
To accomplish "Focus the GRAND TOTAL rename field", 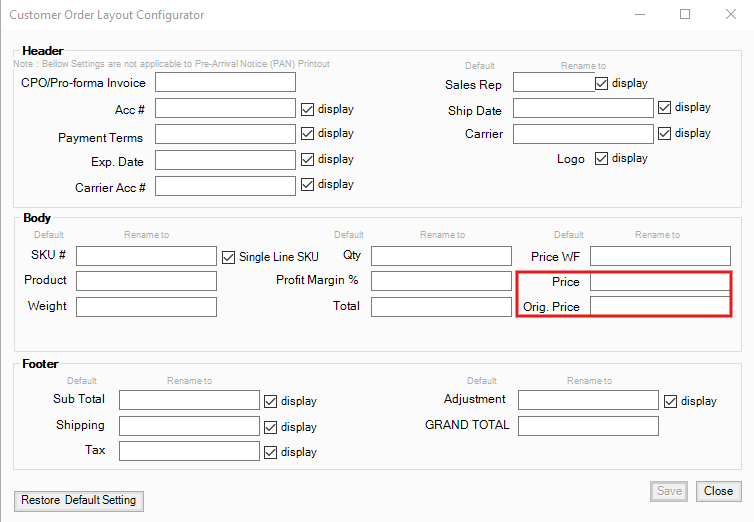I will (588, 426).
